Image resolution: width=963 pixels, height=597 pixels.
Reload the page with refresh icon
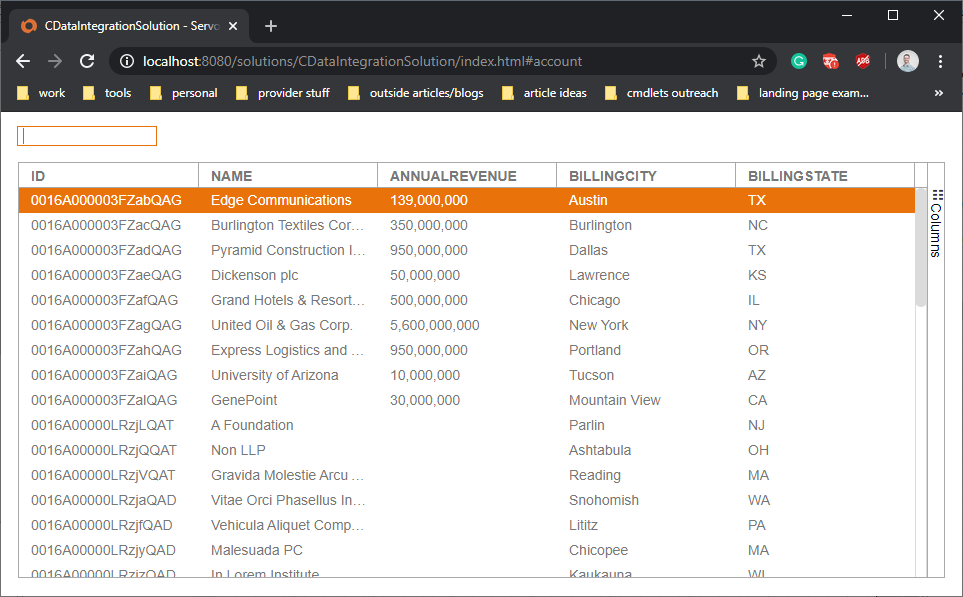87,61
